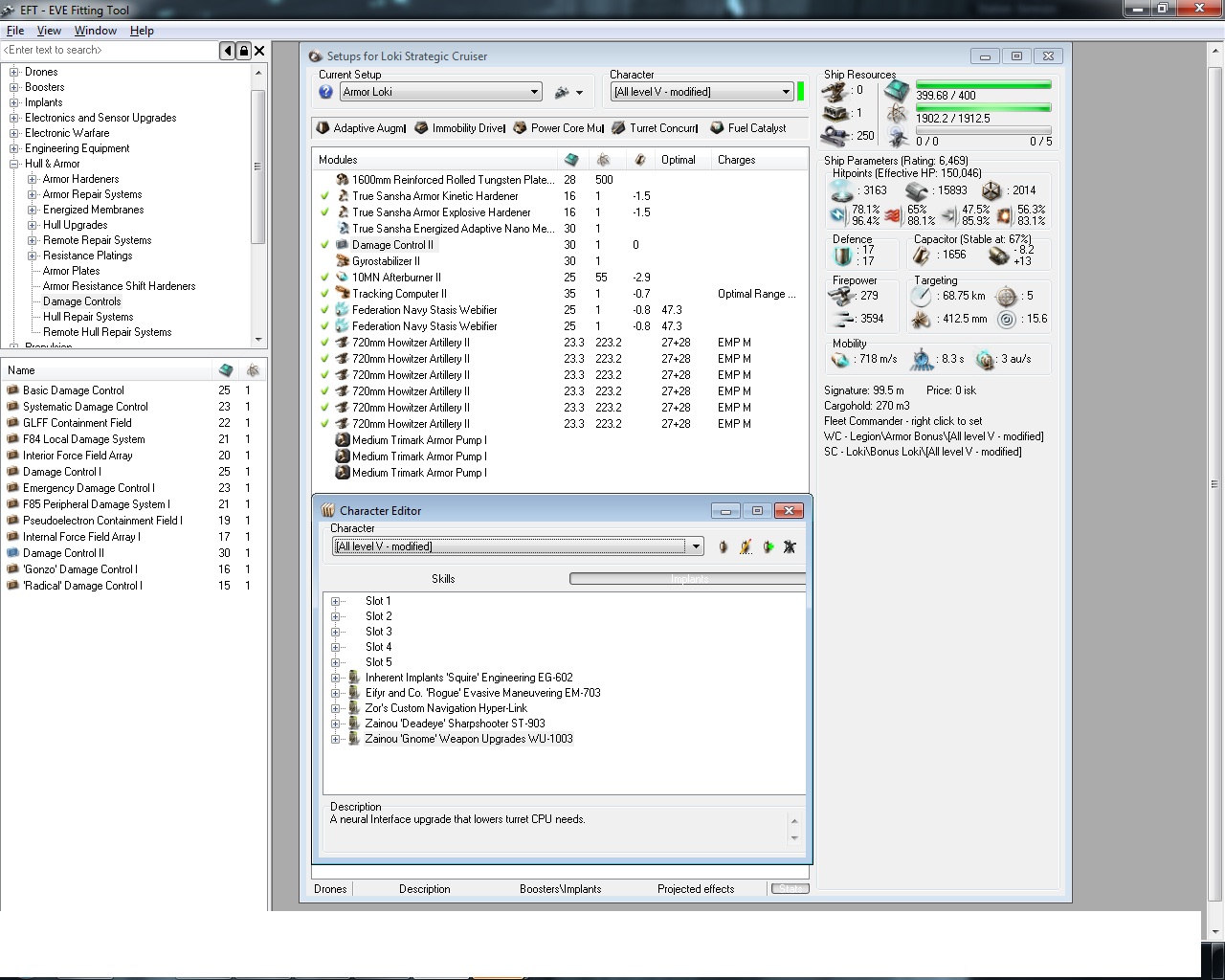Click the delete character icon in Character Editor
This screenshot has width=1225, height=980.
coord(790,546)
